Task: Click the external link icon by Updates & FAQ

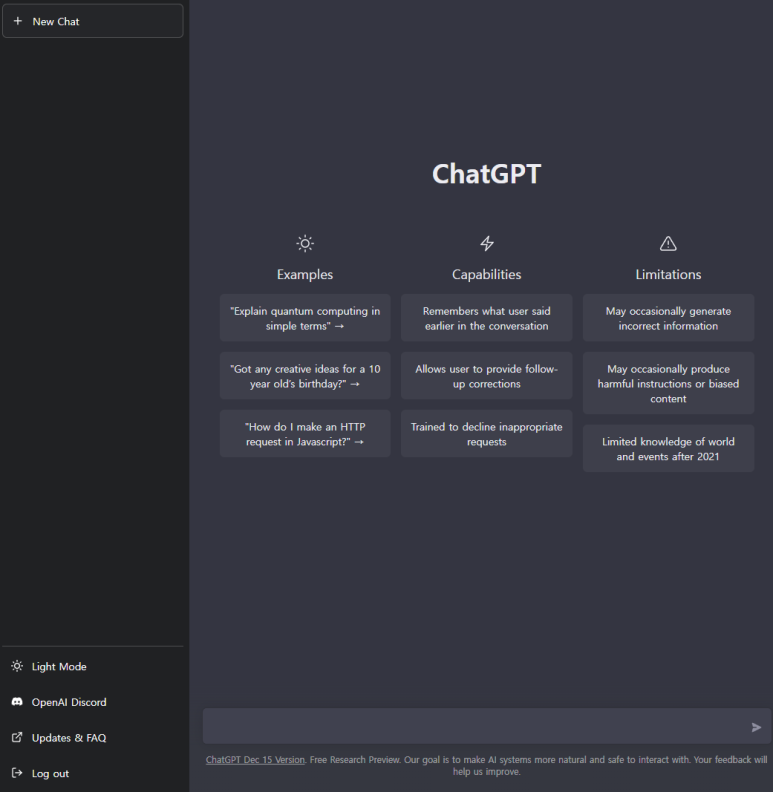Action: [x=17, y=737]
